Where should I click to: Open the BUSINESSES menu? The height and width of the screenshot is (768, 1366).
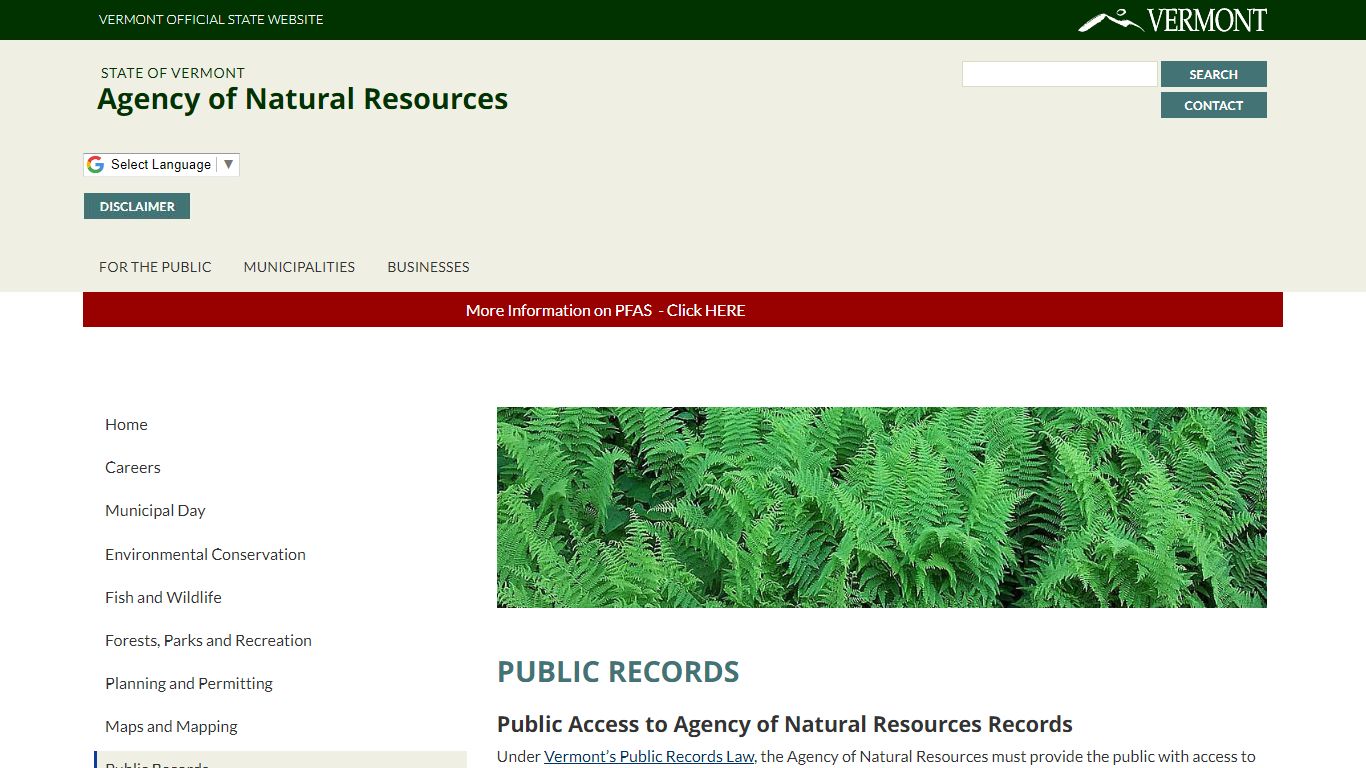pyautogui.click(x=428, y=267)
